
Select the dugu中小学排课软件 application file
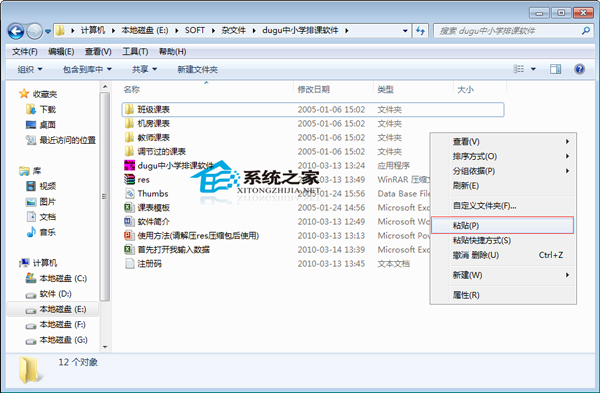tap(169, 166)
